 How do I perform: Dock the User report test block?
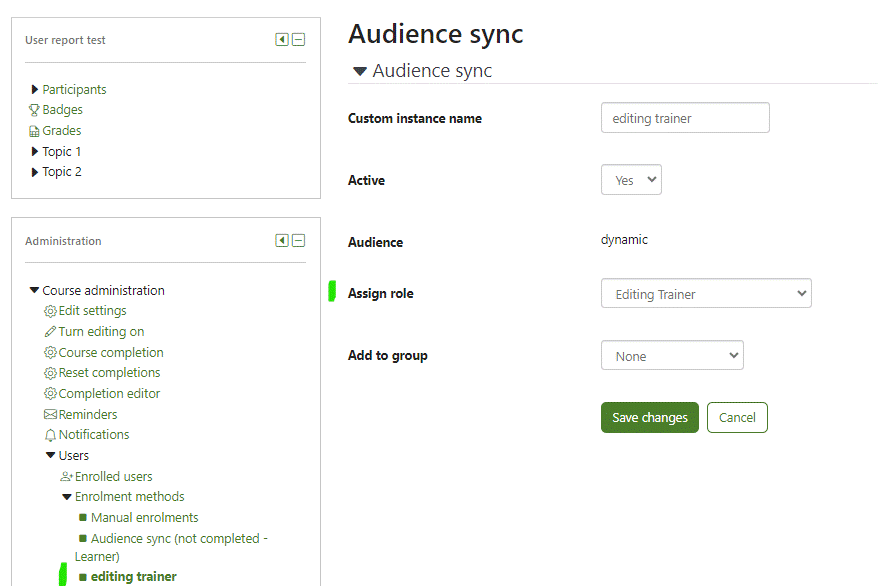coord(282,39)
